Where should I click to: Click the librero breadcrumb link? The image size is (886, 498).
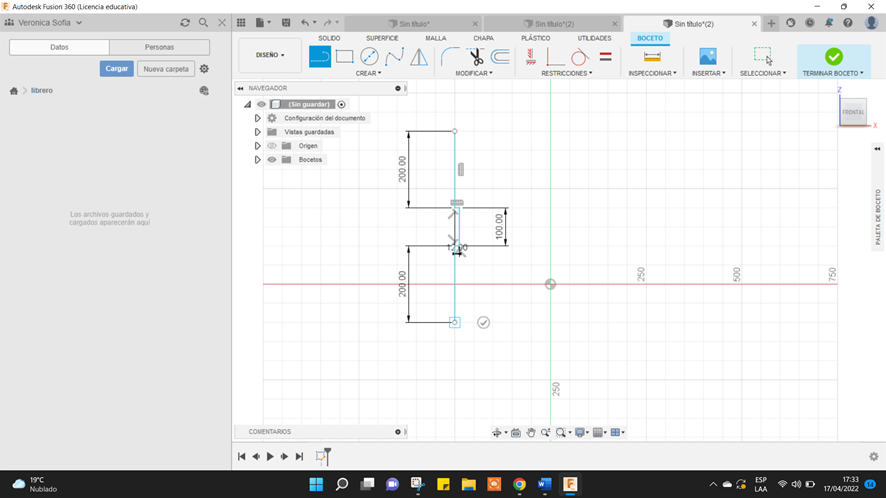(x=42, y=90)
